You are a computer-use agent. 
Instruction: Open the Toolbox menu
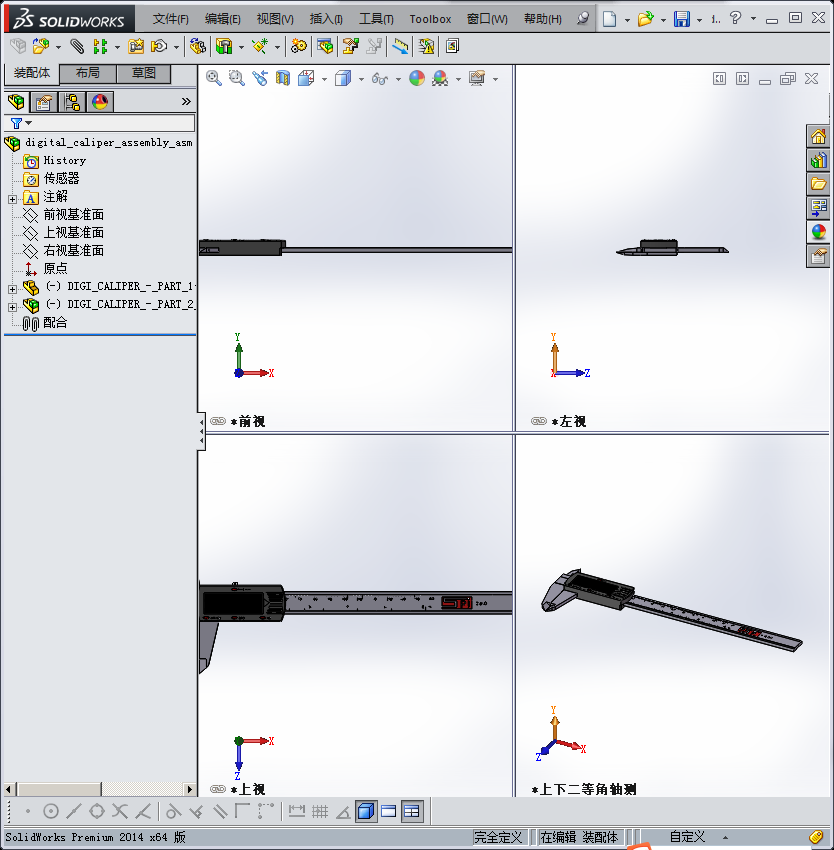coord(430,19)
